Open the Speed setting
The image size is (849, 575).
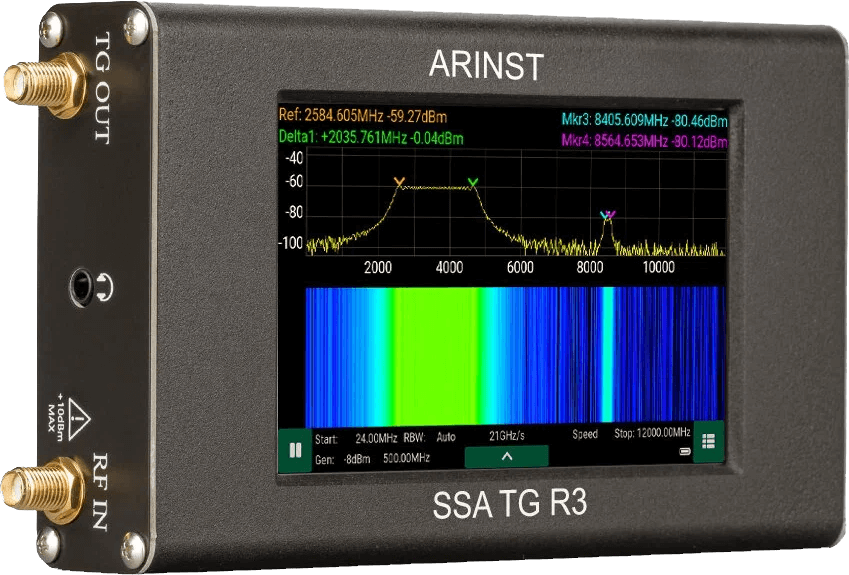[585, 434]
